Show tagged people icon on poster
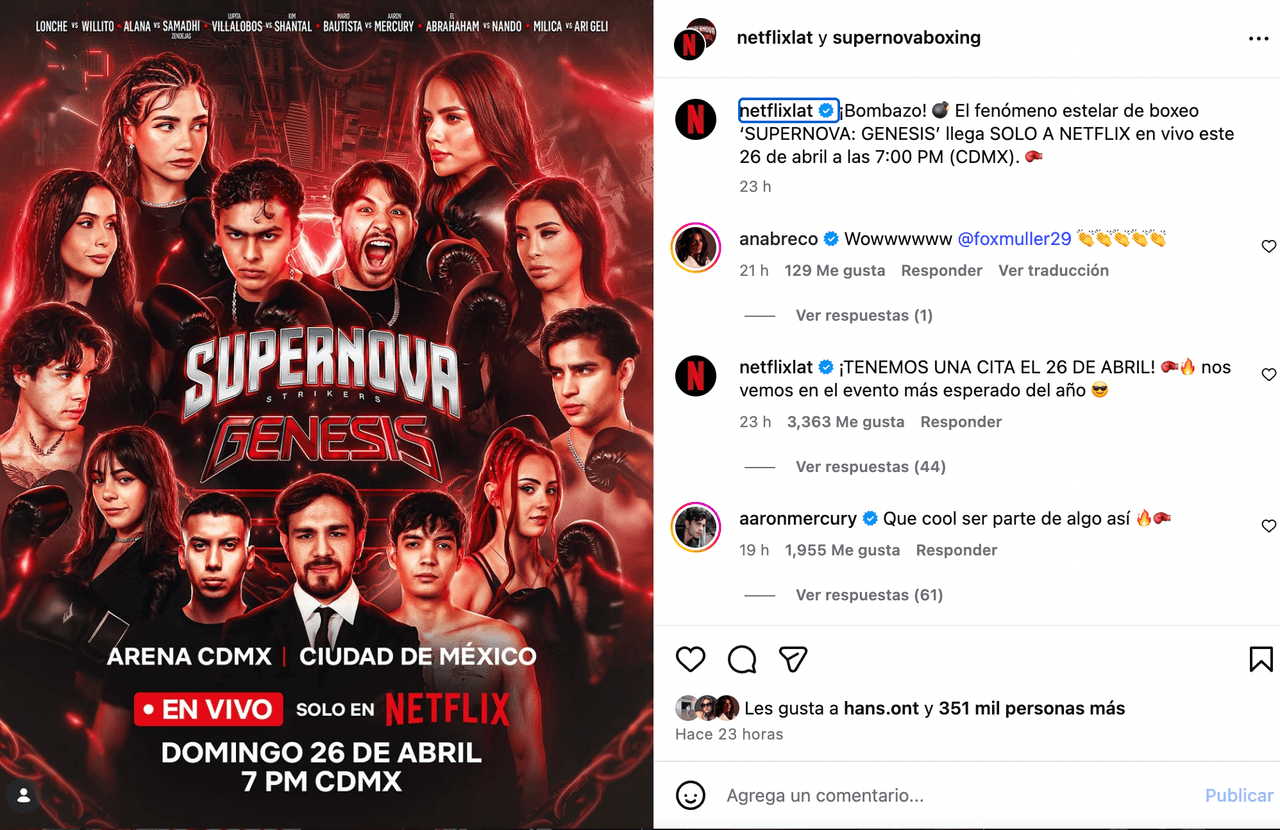The width and height of the screenshot is (1280, 830). (x=24, y=797)
